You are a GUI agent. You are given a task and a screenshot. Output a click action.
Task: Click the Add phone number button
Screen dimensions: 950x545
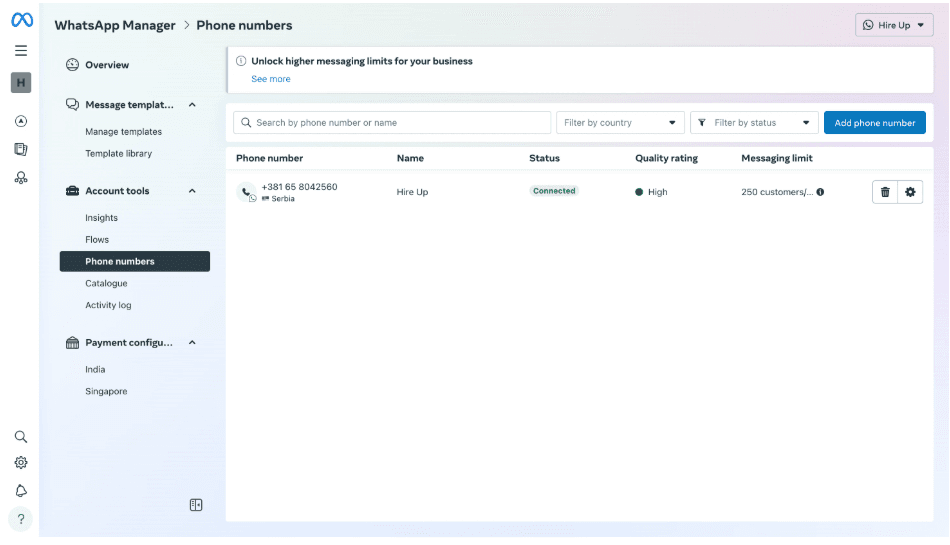pos(874,123)
